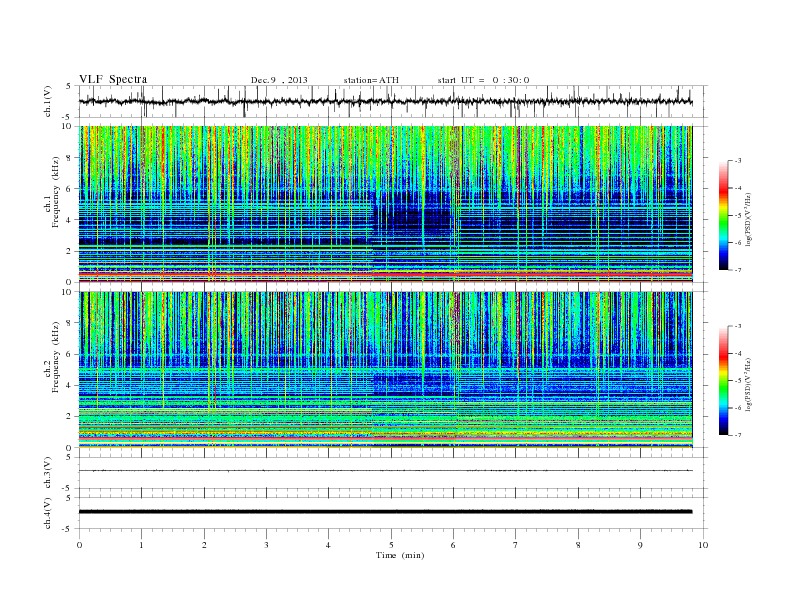Click the "7" tick on the Time axis

[516, 545]
